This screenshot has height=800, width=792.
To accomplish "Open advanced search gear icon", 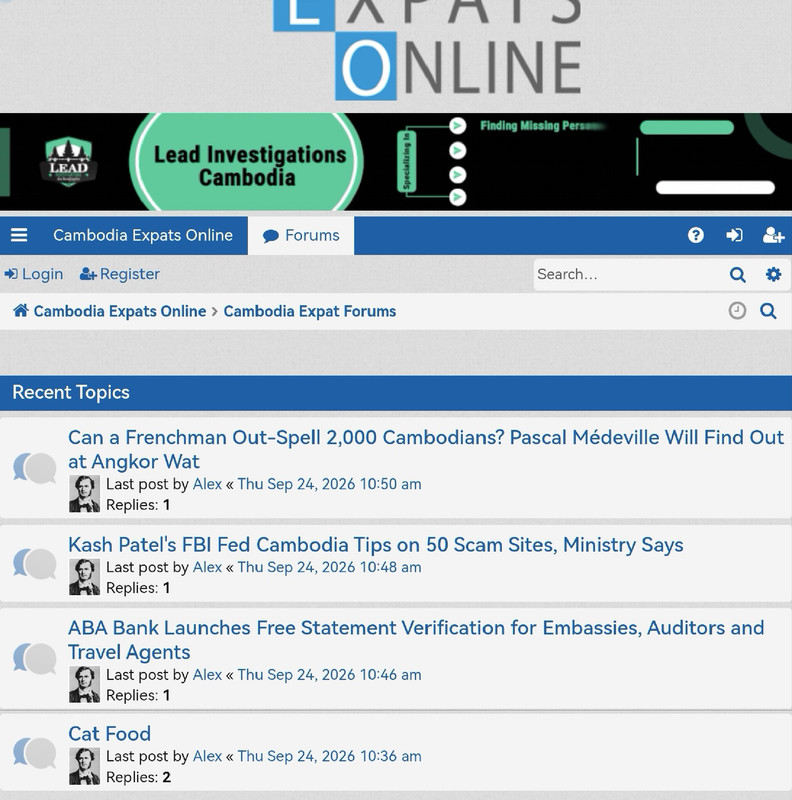I will point(774,274).
